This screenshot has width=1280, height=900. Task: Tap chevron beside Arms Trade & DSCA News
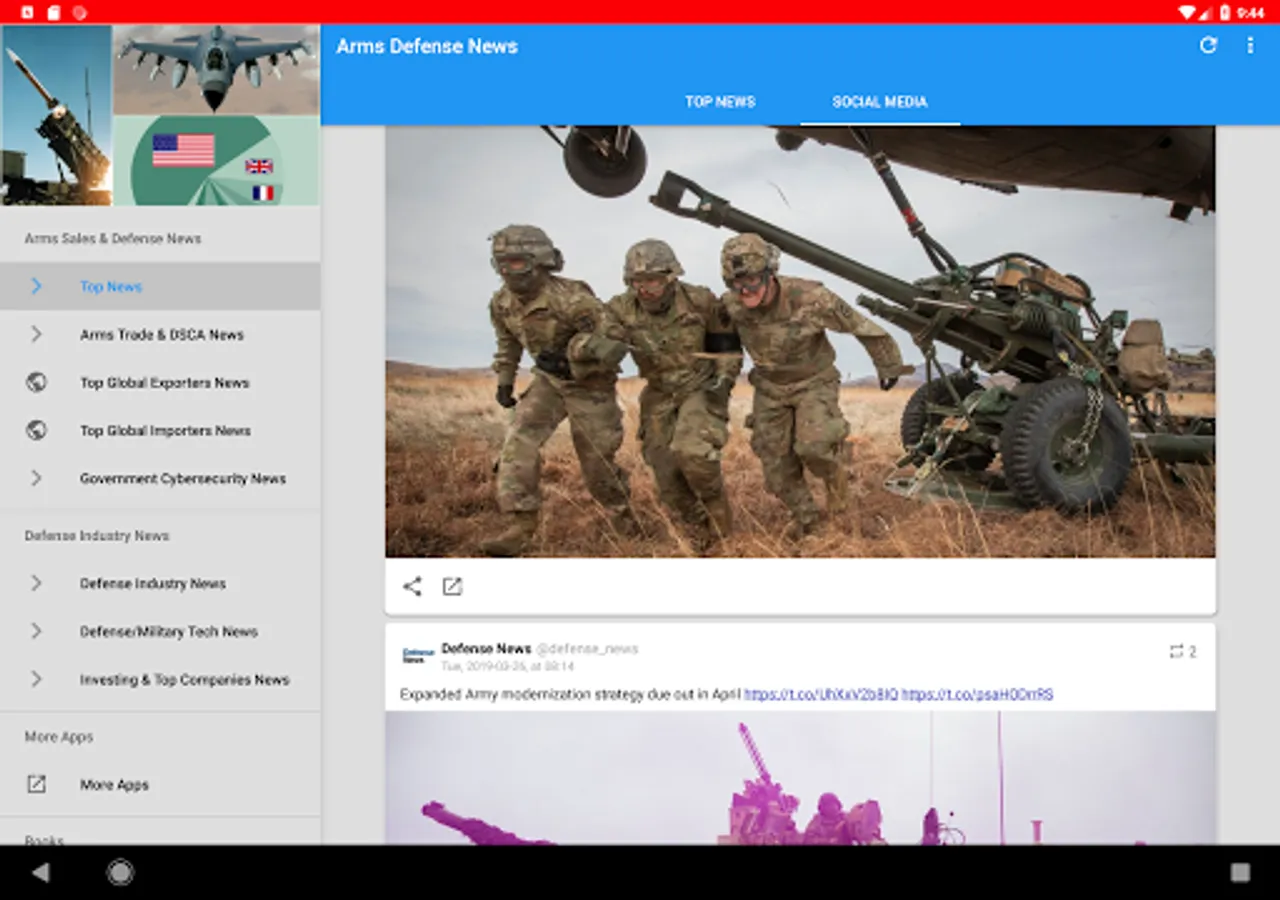[36, 334]
